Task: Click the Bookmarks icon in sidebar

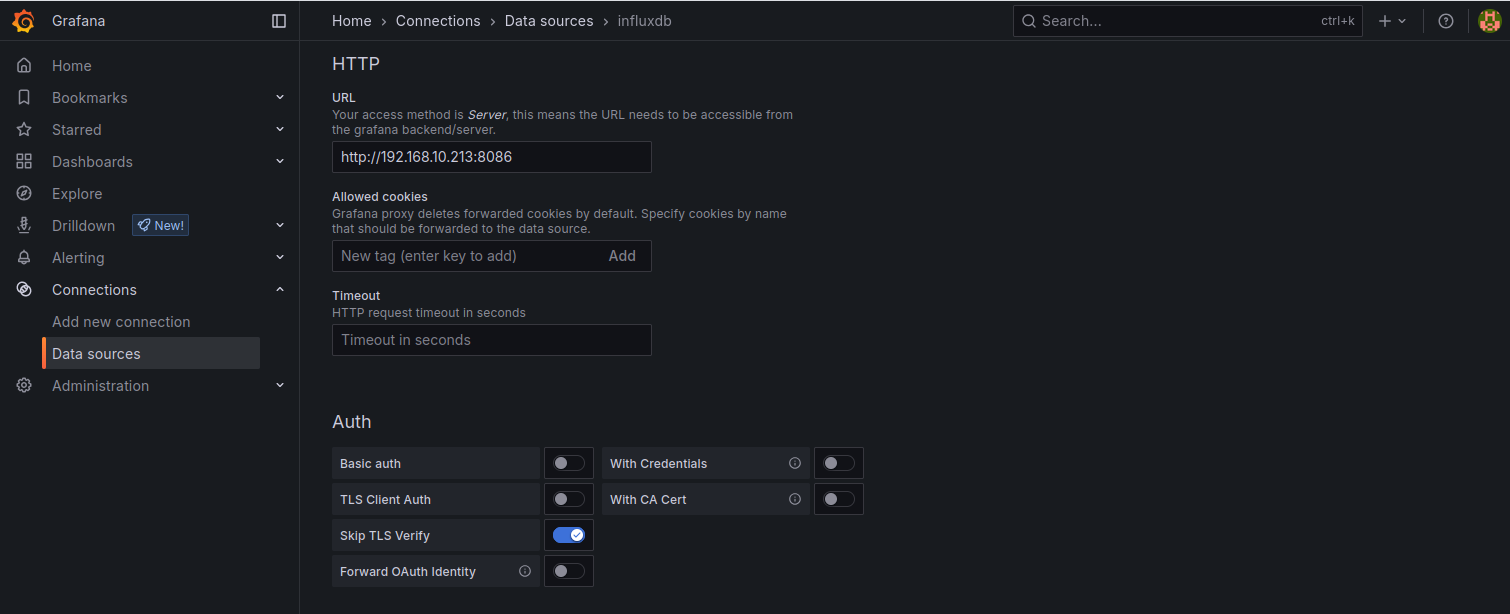Action: click(24, 98)
